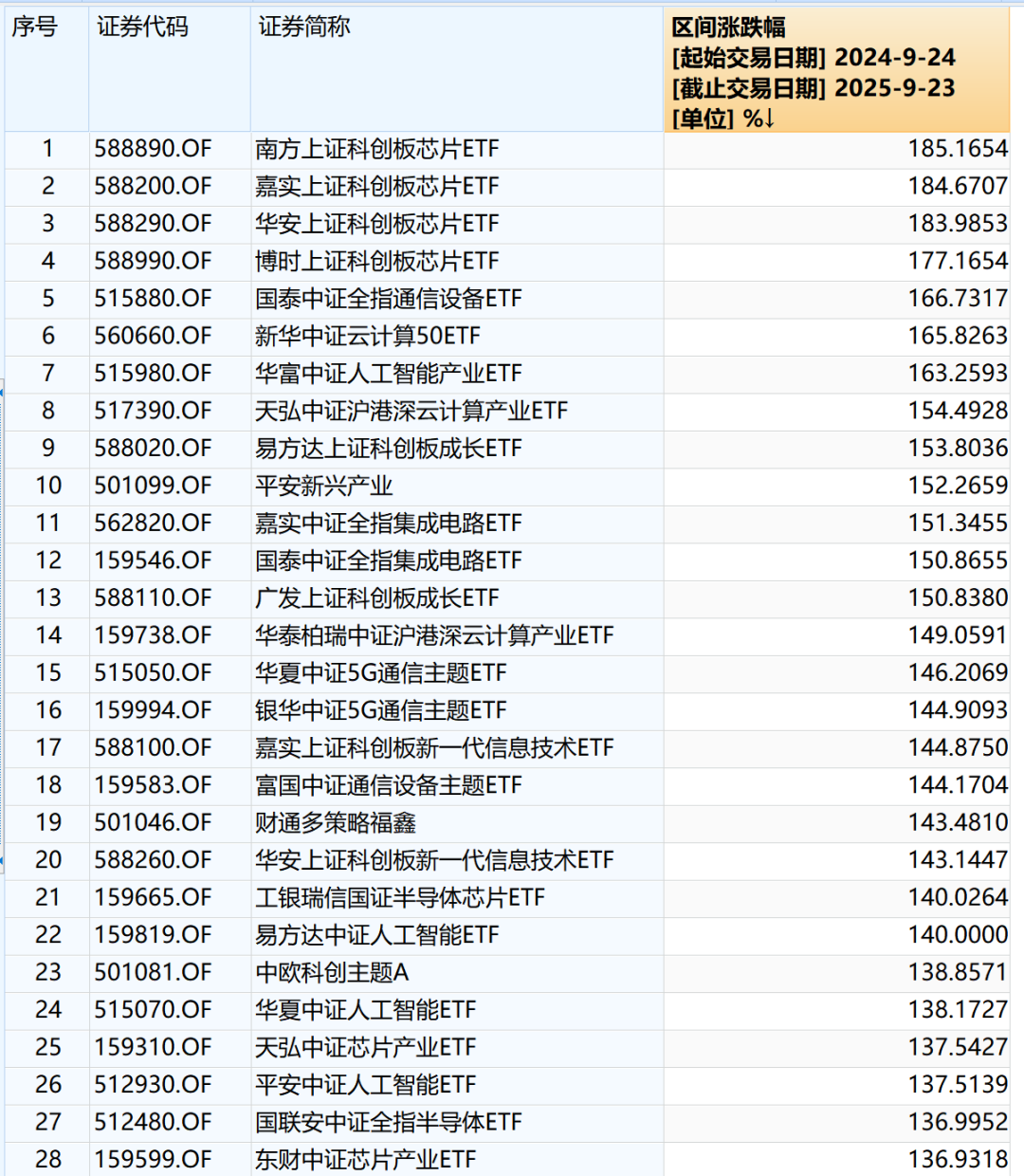Select code 159310.OF

click(153, 1048)
